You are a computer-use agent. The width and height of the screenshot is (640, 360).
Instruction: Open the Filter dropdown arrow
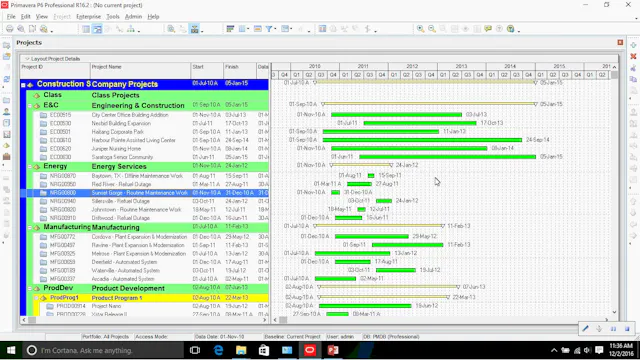click(275, 29)
